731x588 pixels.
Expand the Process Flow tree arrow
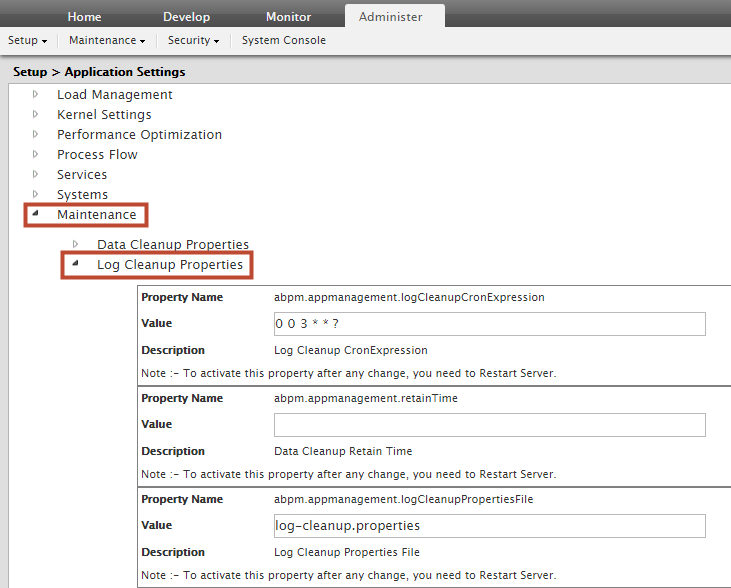pos(35,154)
